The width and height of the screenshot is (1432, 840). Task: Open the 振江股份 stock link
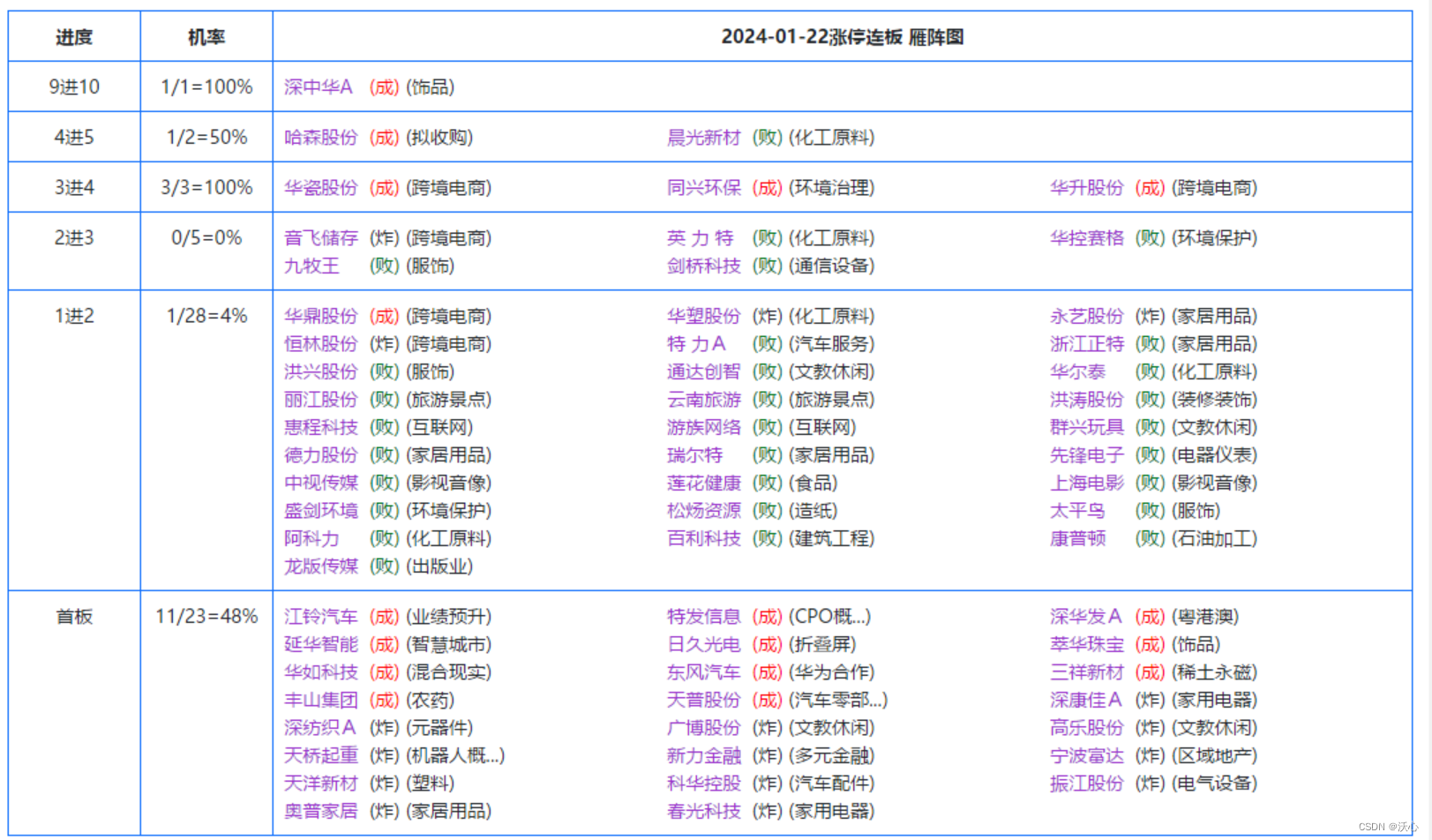click(1087, 784)
